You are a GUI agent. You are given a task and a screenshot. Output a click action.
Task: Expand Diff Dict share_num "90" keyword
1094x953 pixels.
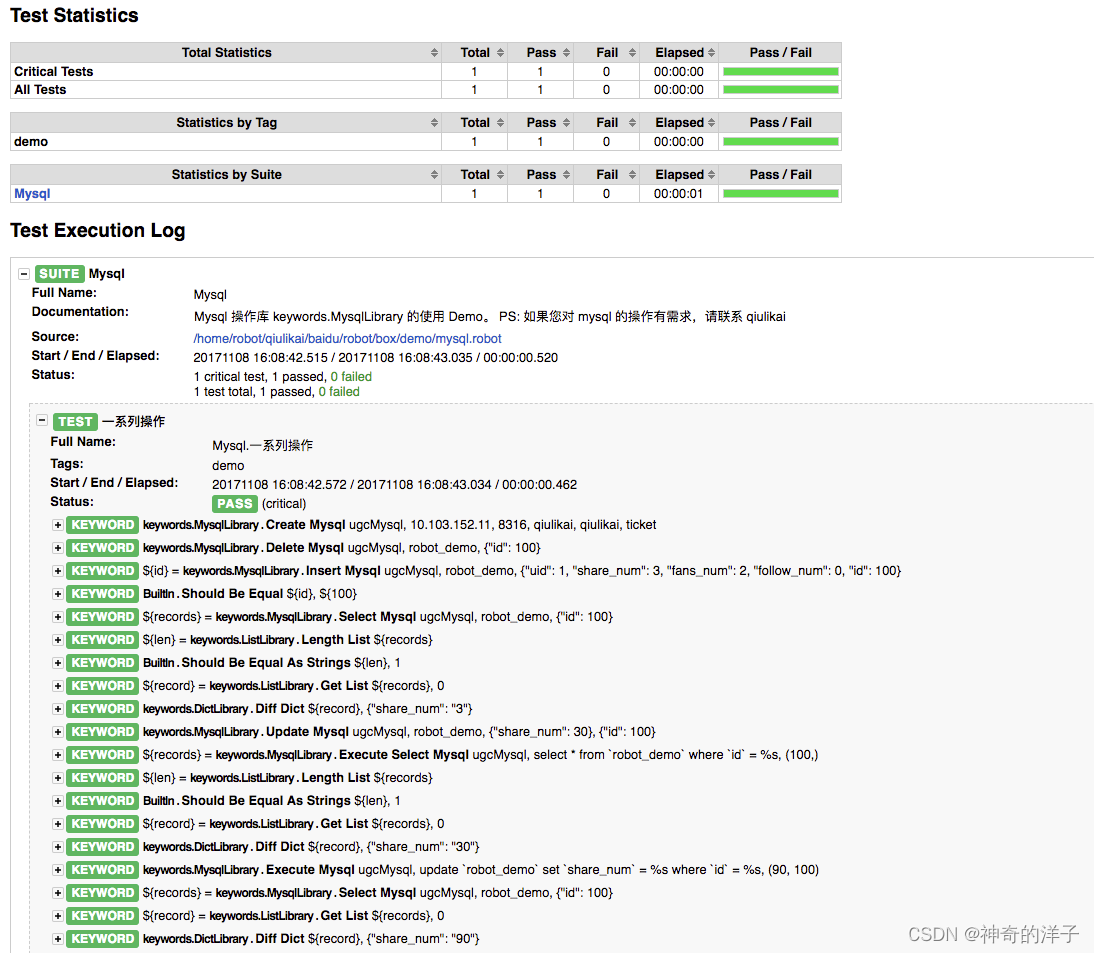pos(57,939)
